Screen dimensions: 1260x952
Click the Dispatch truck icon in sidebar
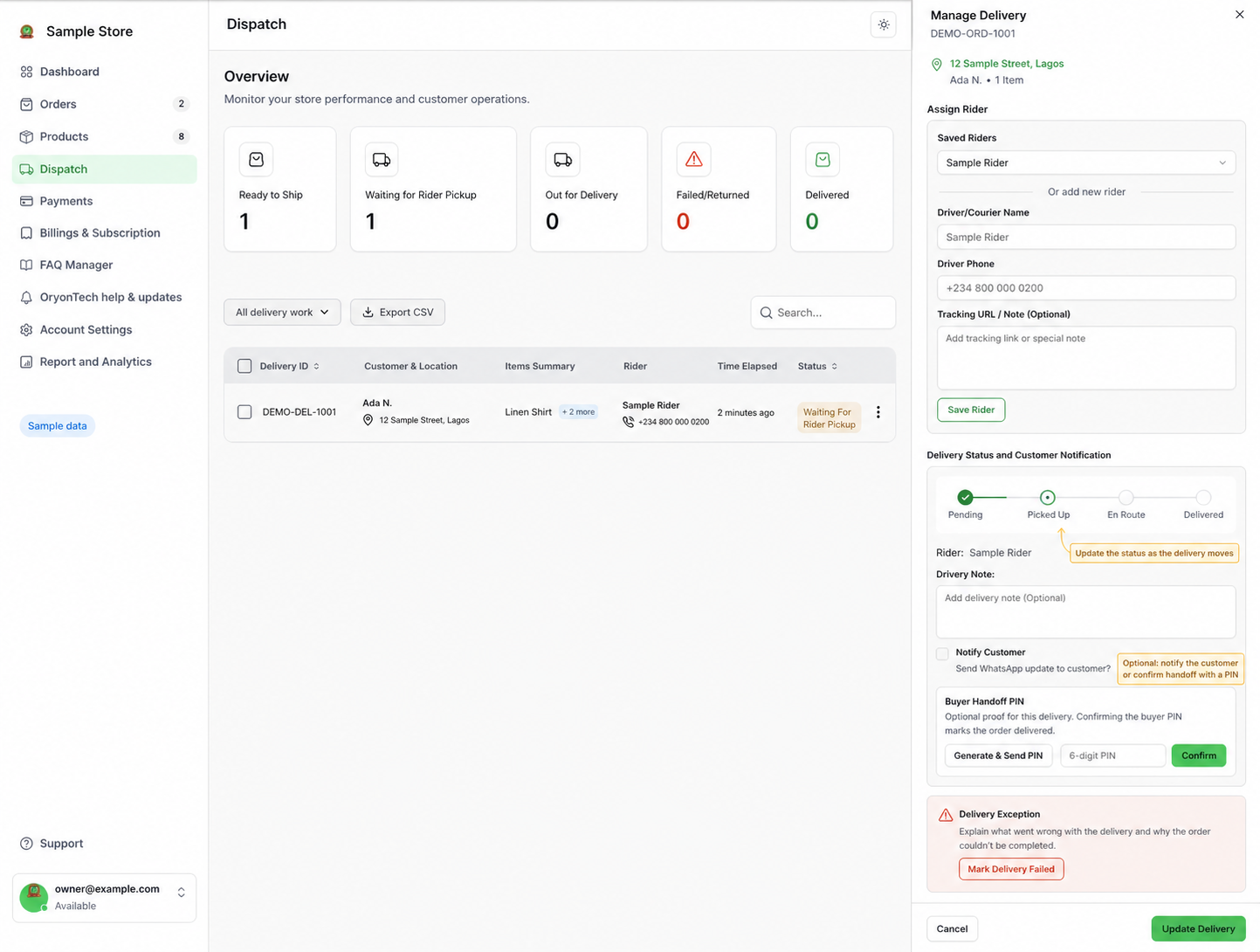26,169
